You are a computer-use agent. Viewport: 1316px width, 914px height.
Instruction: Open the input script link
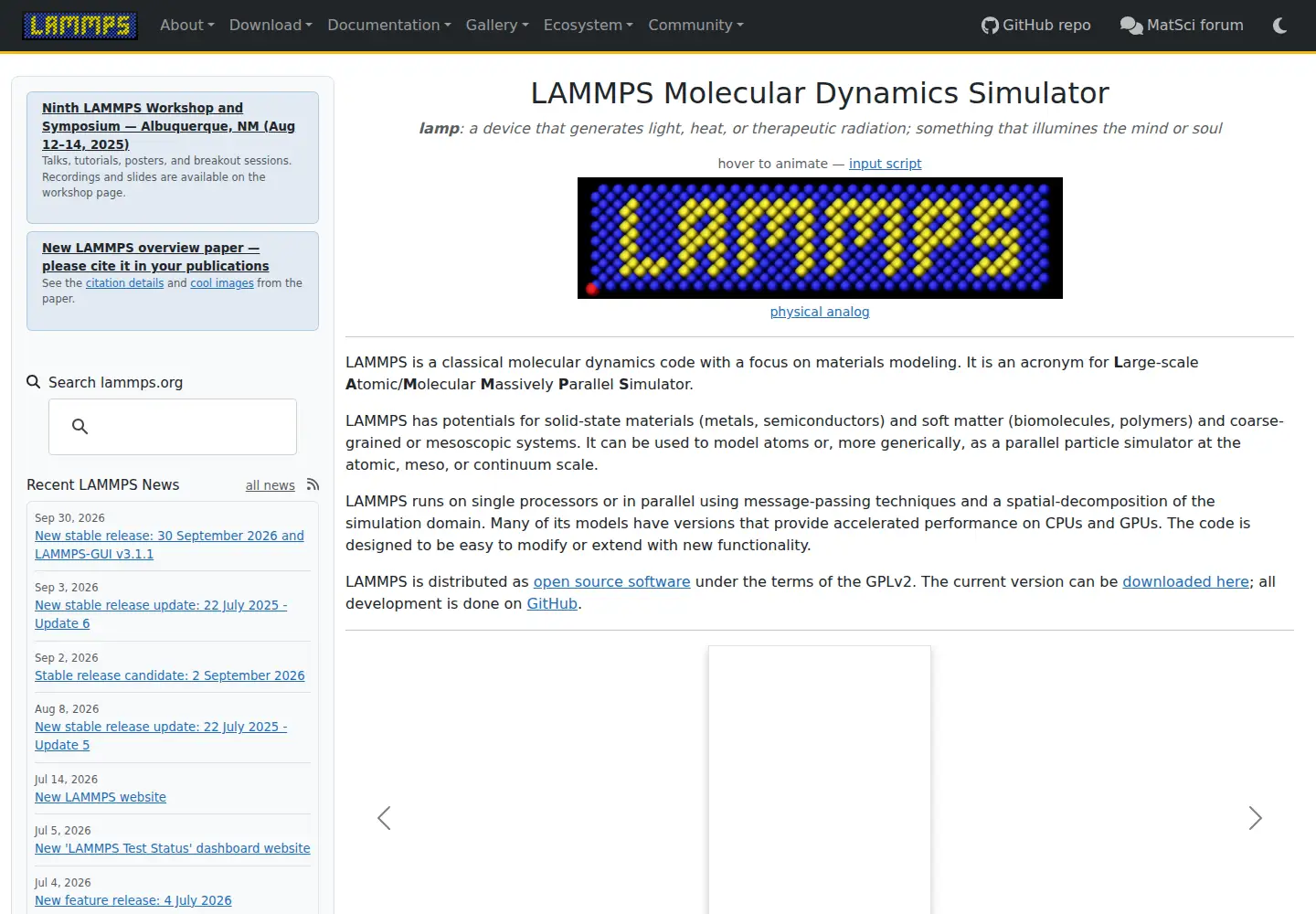885,164
